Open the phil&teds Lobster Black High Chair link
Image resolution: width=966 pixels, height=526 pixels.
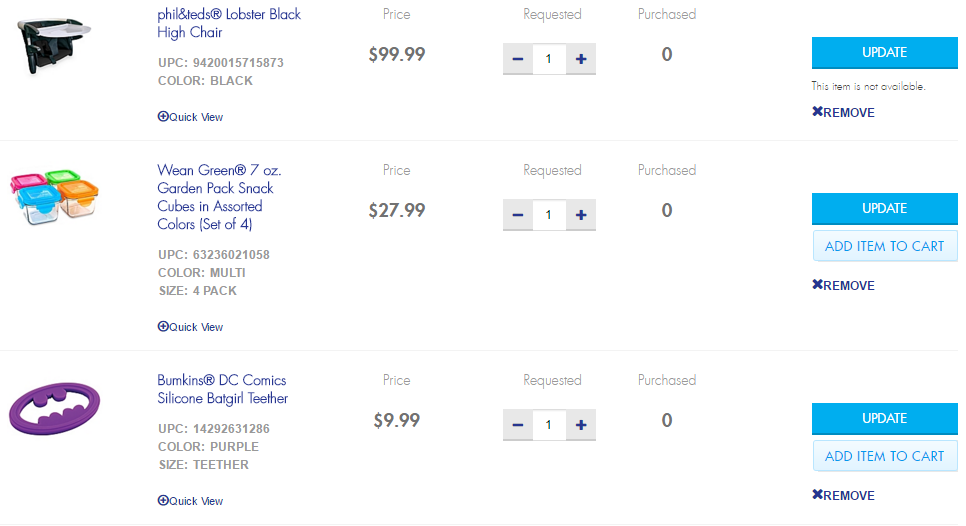[x=229, y=23]
